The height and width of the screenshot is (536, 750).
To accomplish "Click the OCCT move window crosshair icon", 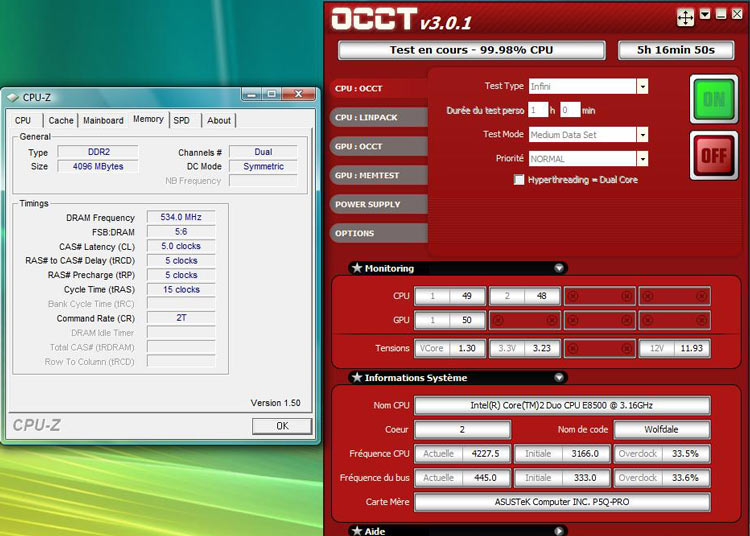I will click(x=685, y=18).
